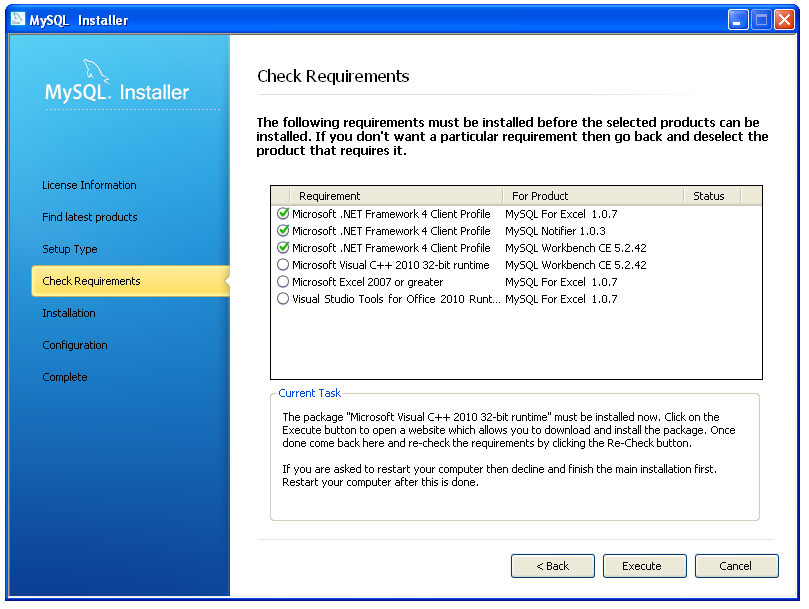The height and width of the screenshot is (609, 809).
Task: Minimize the MySQL Installer window
Action: coord(738,20)
